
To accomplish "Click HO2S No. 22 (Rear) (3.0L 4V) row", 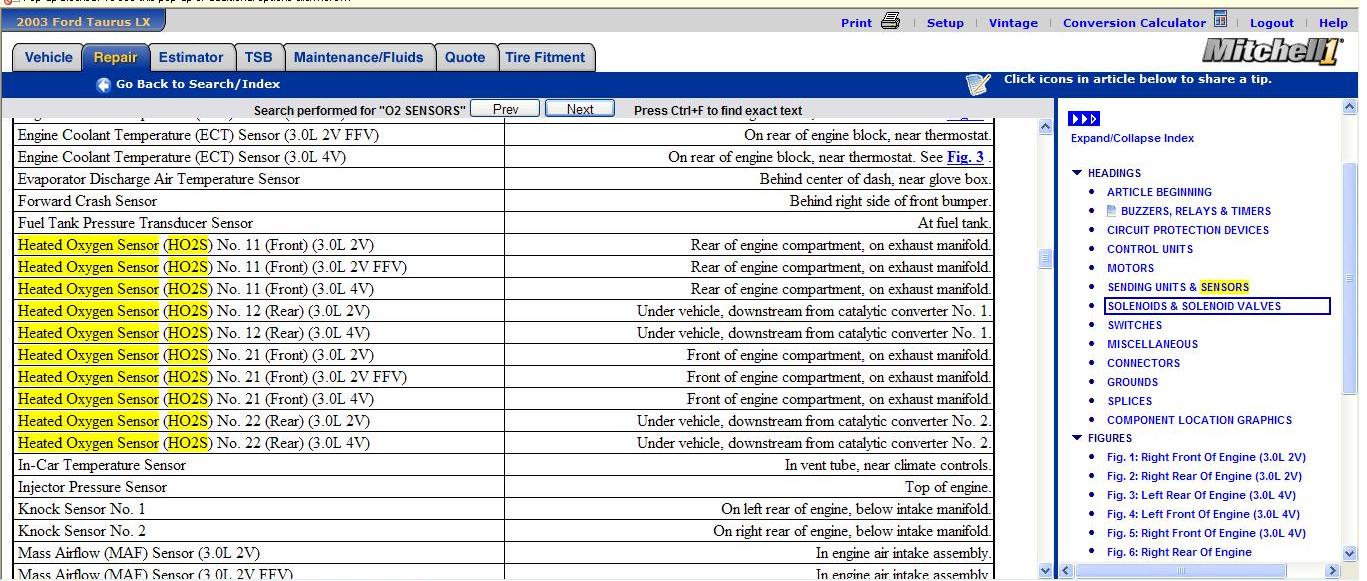I will point(504,443).
